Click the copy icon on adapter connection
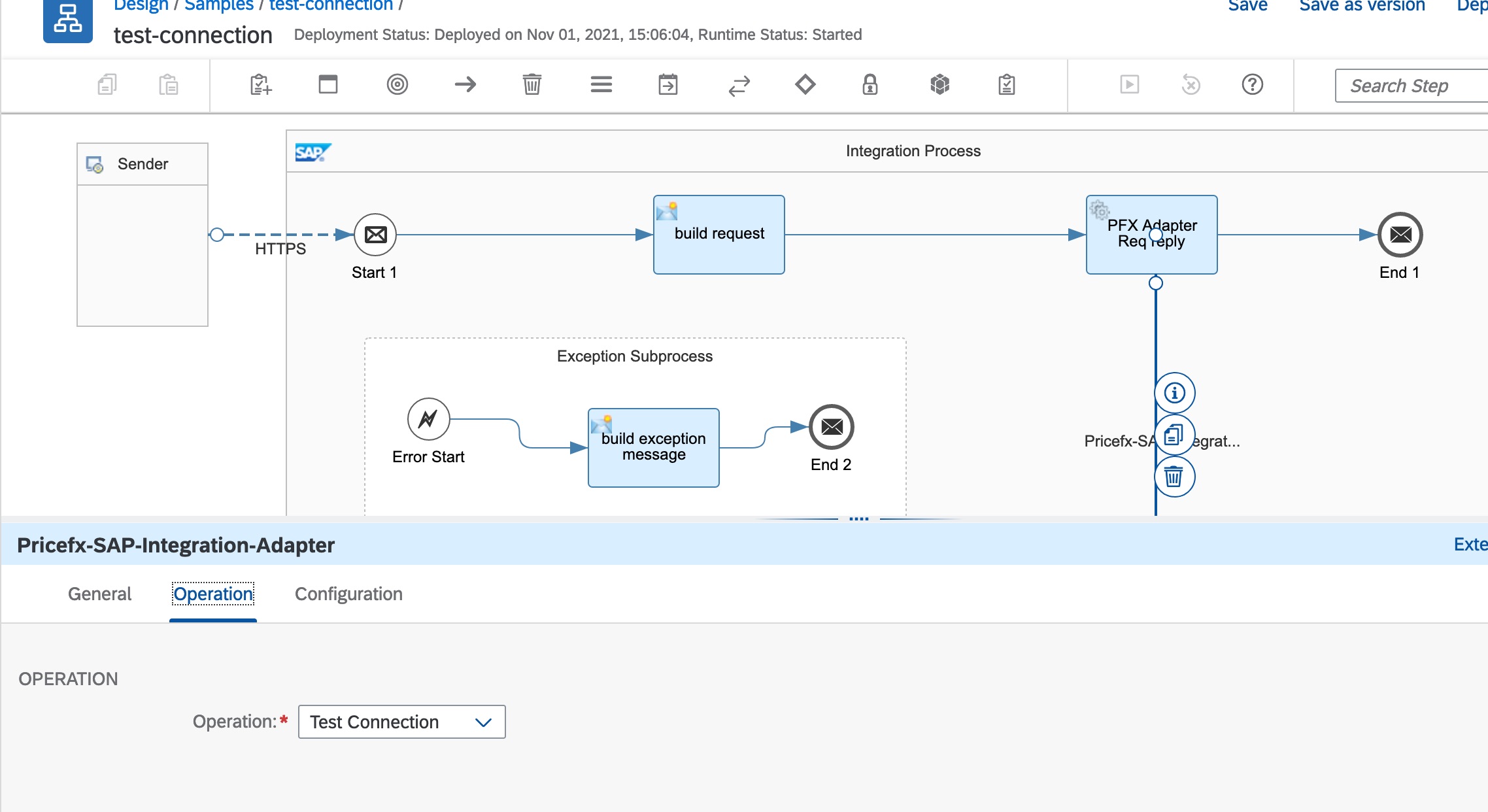Viewport: 1488px width, 812px height. 1174,435
